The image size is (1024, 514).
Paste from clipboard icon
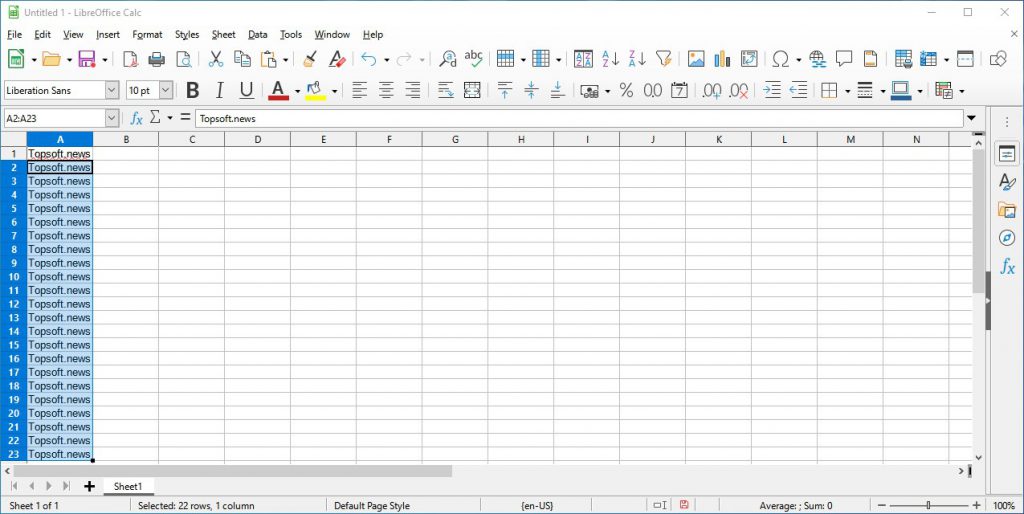[268, 59]
